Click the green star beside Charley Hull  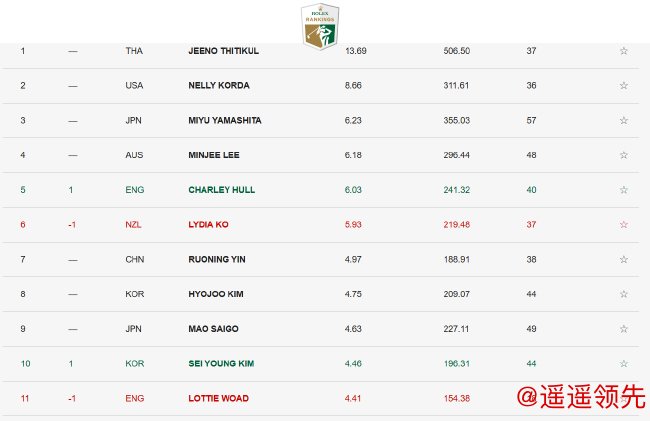pyautogui.click(x=624, y=190)
